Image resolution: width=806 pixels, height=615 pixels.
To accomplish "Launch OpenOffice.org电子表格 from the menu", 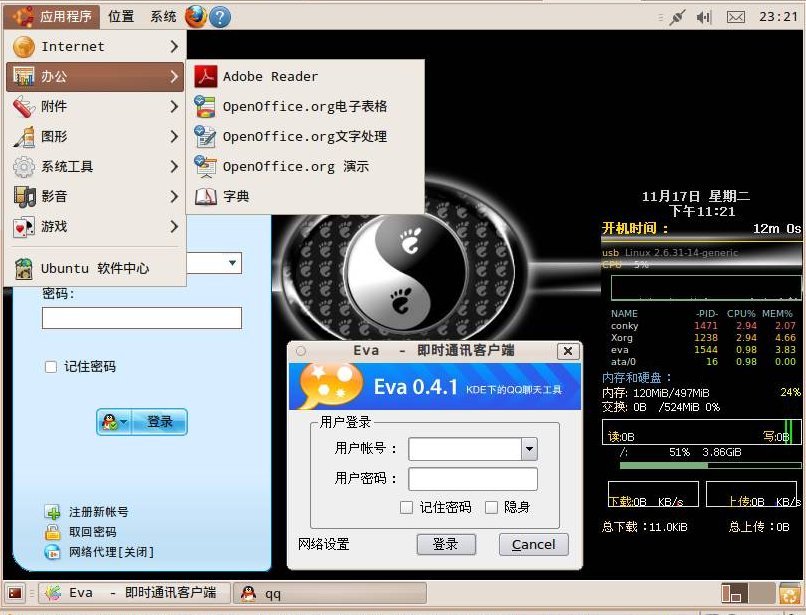I will (305, 106).
